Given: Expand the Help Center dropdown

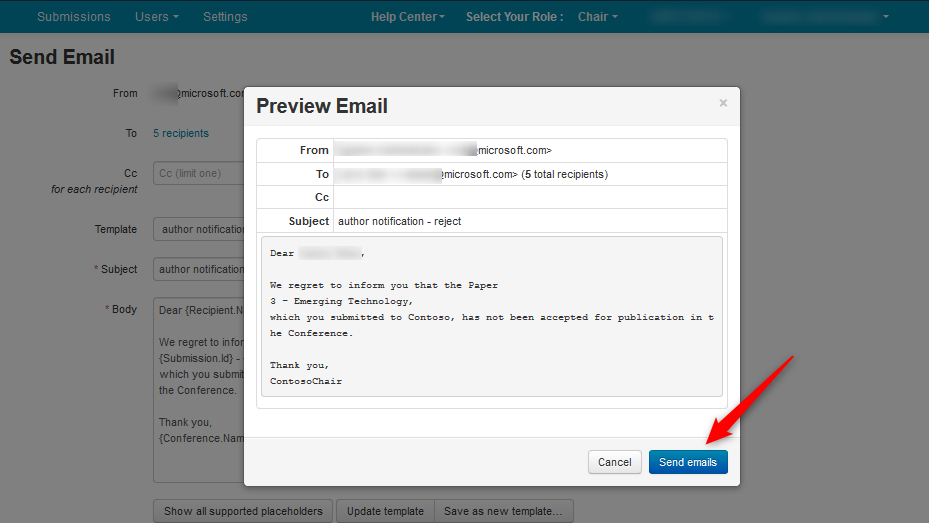Looking at the screenshot, I should [x=407, y=17].
